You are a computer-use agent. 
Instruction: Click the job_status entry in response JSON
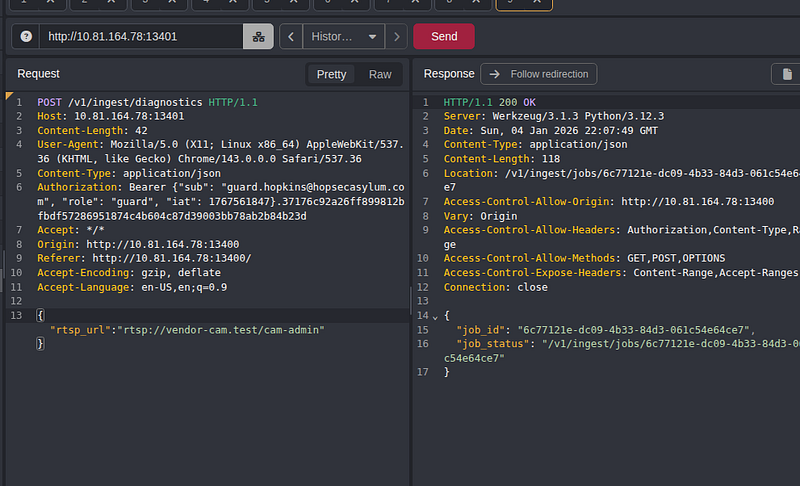click(621, 351)
